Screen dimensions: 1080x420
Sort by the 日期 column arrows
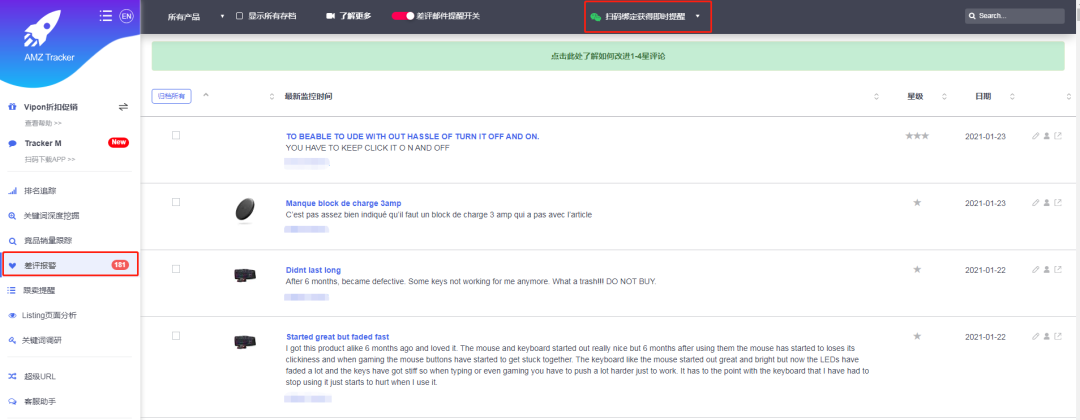click(1012, 96)
